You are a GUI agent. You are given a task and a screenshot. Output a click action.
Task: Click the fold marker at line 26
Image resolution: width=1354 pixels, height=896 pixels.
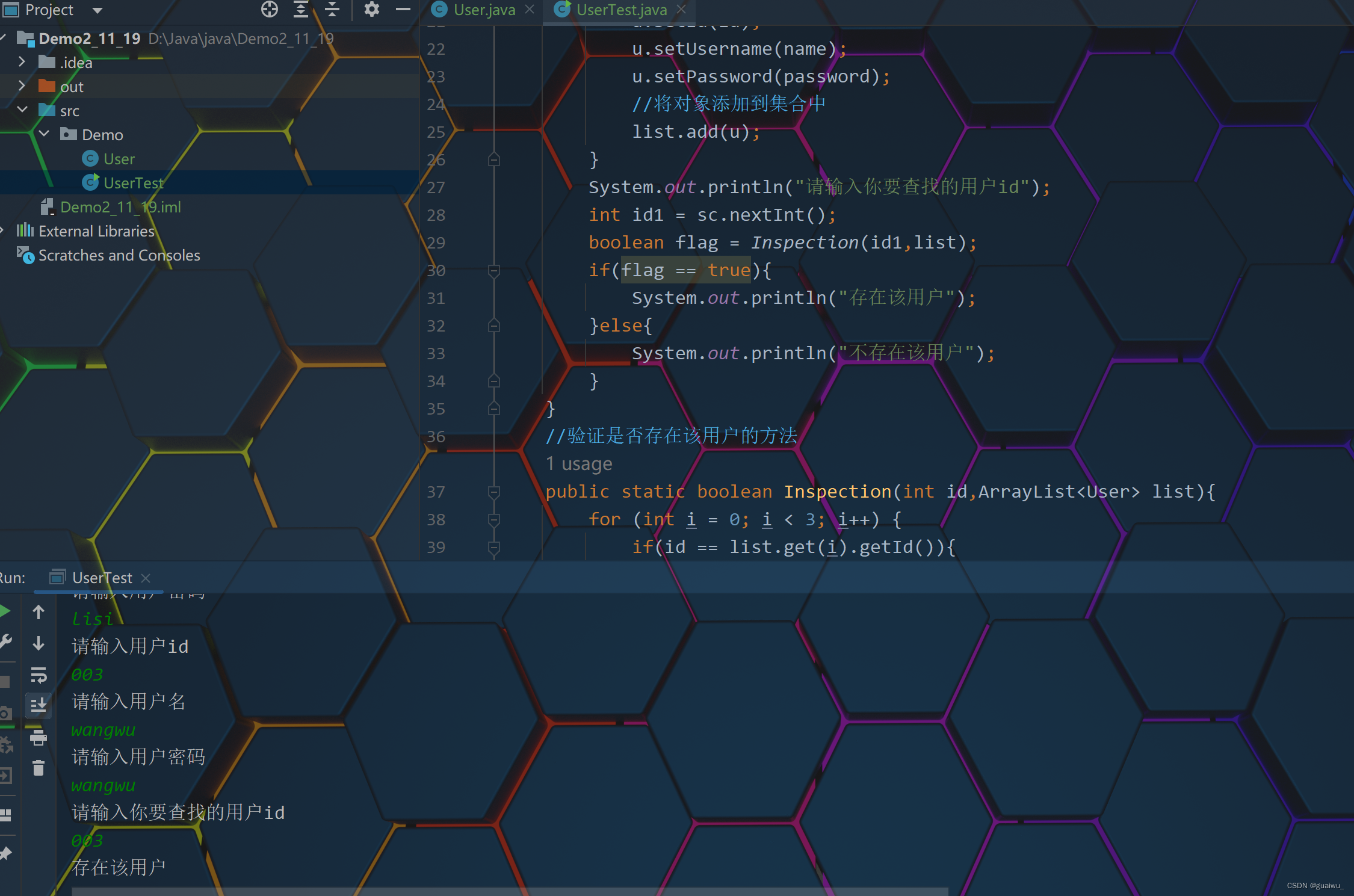coord(494,160)
